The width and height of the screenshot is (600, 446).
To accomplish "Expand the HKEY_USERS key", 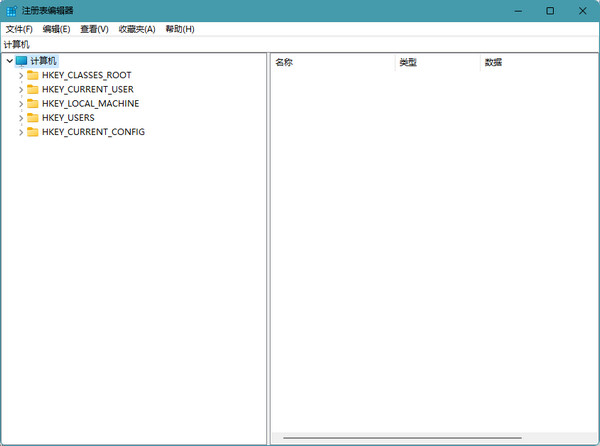I will click(x=20, y=117).
